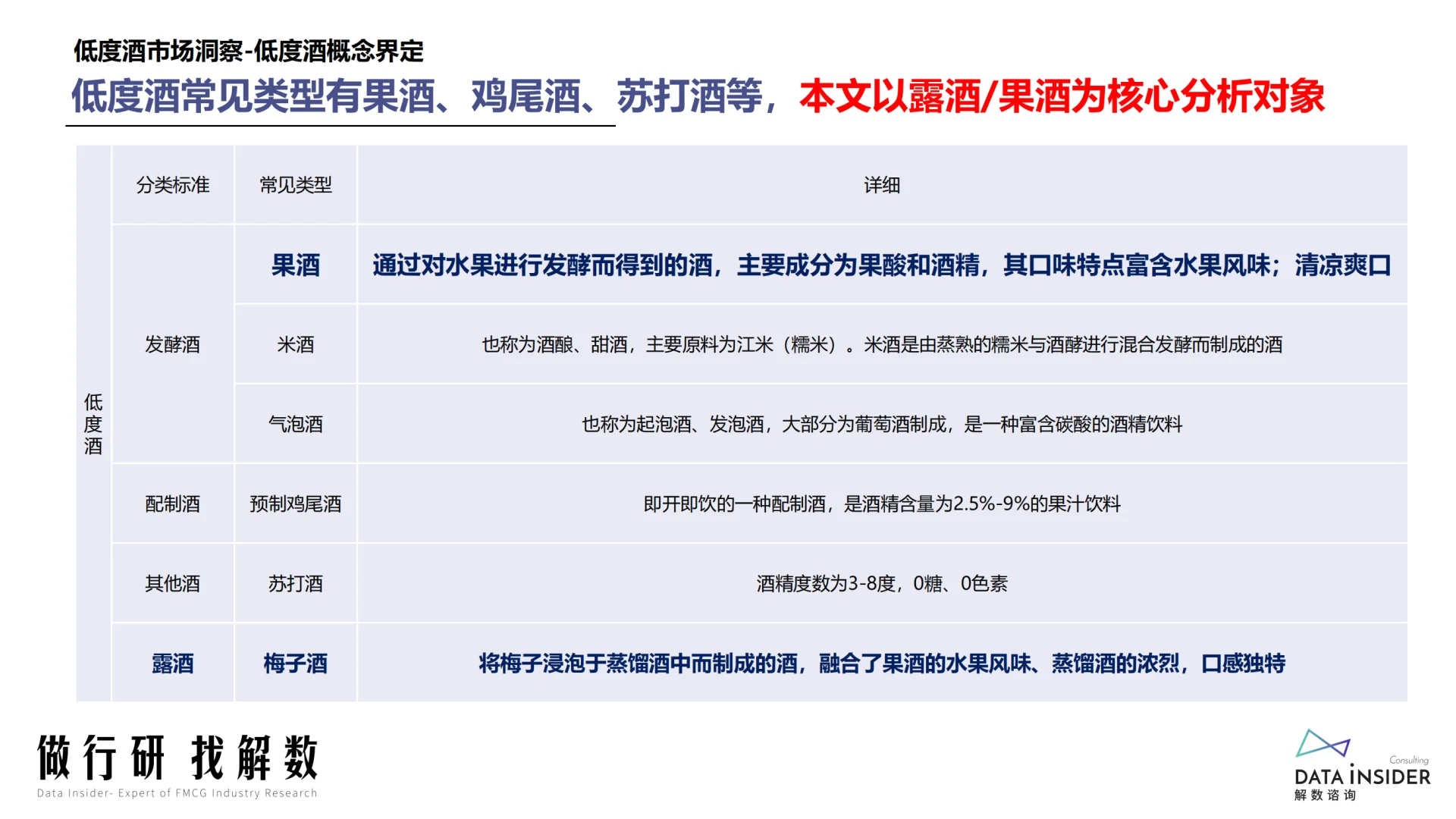The width and height of the screenshot is (1456, 819).
Task: Click the 预制鸡尾酒 type cell
Action: click(x=296, y=504)
